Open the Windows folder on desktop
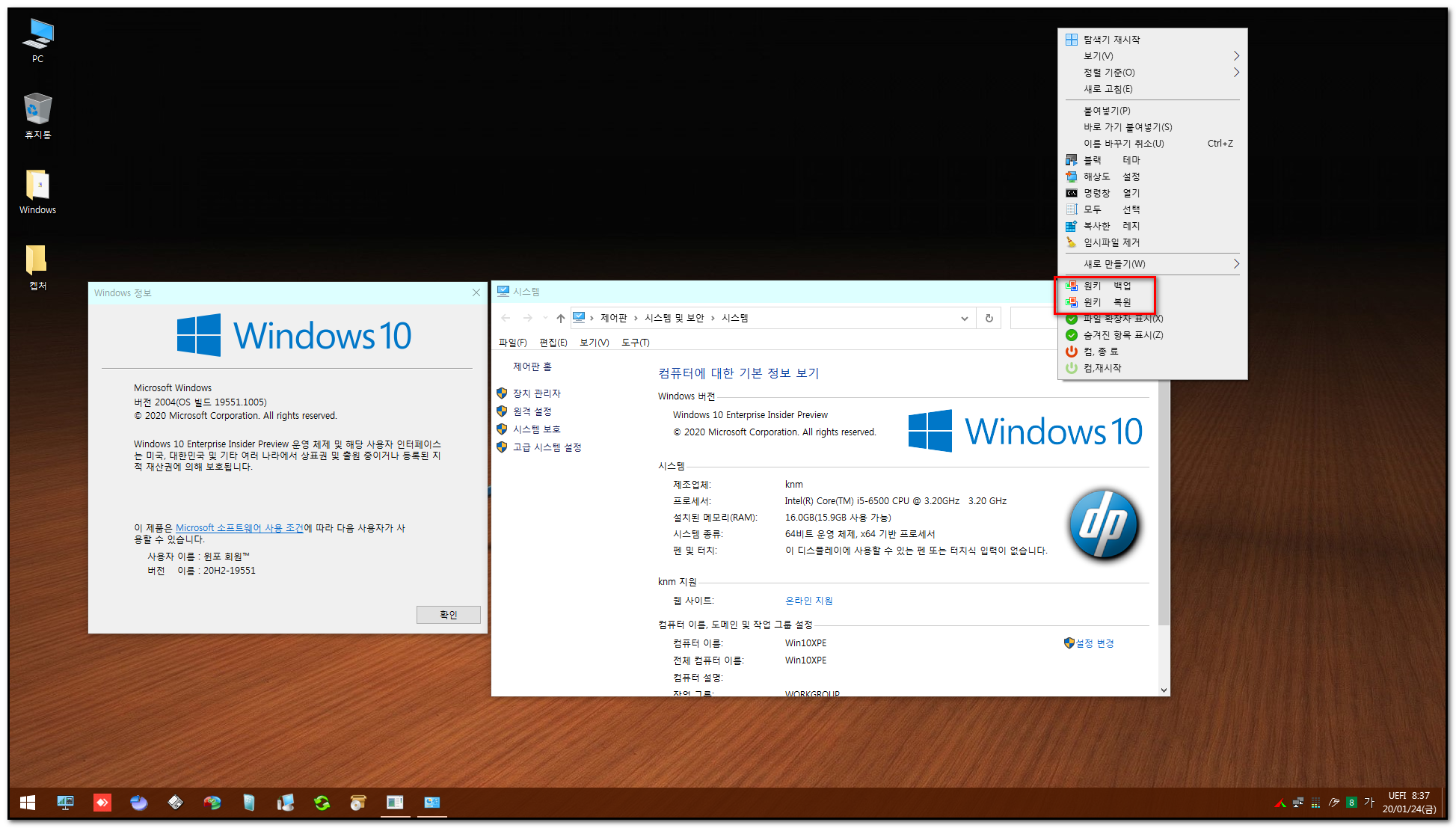The height and width of the screenshot is (828, 1456). (37, 192)
